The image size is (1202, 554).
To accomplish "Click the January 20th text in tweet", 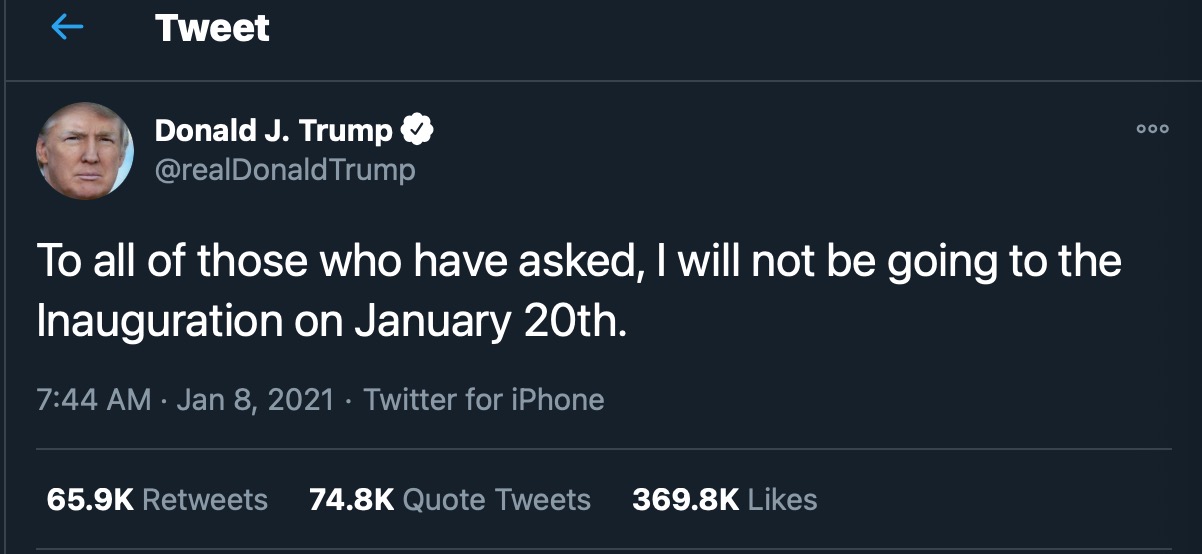I will [x=492, y=320].
